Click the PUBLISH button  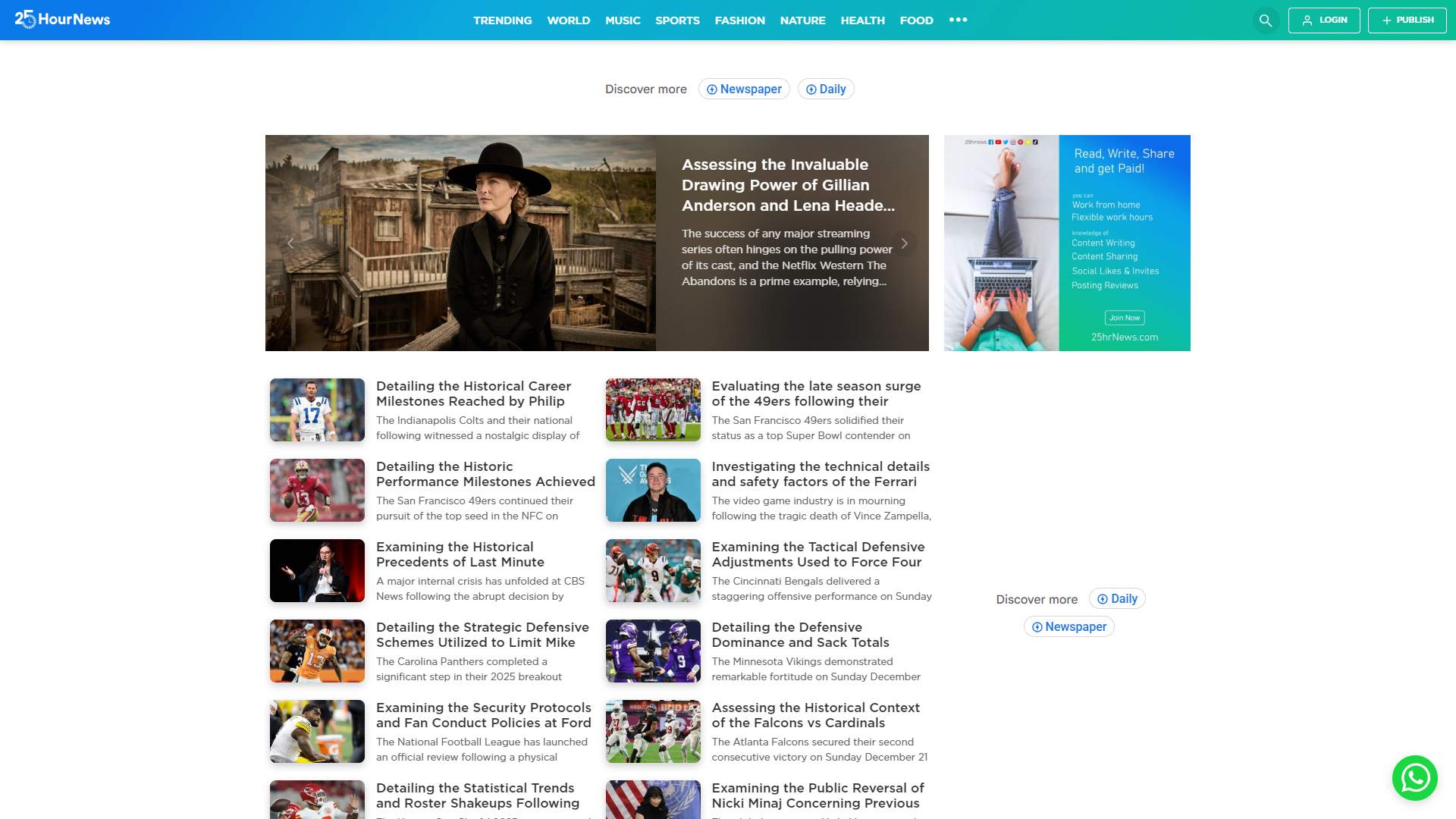point(1407,20)
